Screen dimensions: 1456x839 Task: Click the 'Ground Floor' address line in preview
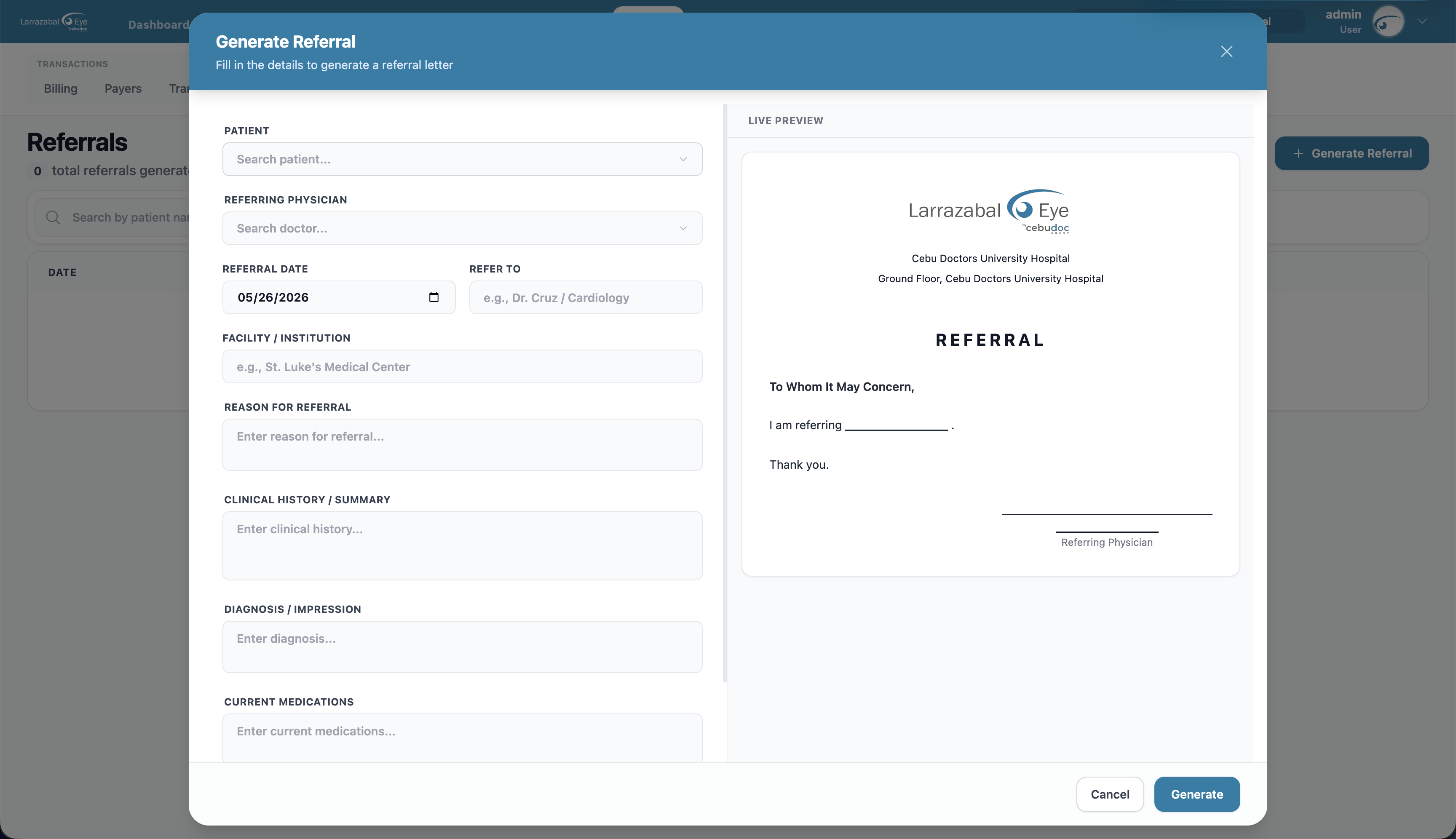(990, 278)
